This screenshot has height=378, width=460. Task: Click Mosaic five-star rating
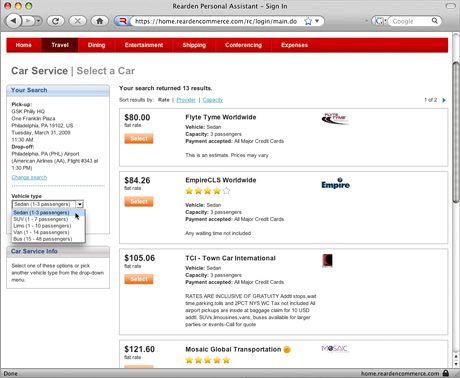(x=208, y=360)
